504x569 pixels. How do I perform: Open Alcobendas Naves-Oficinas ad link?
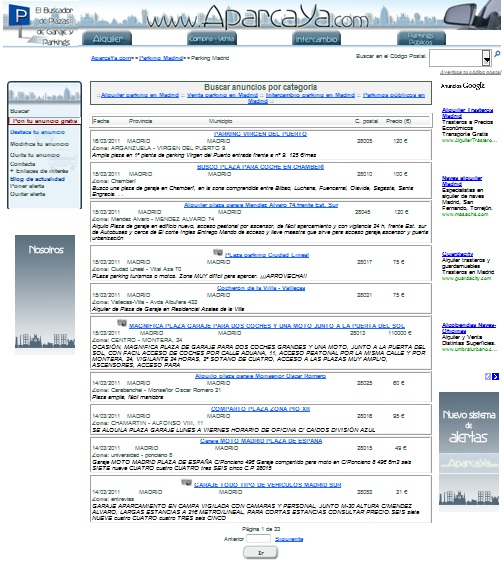[x=469, y=328]
